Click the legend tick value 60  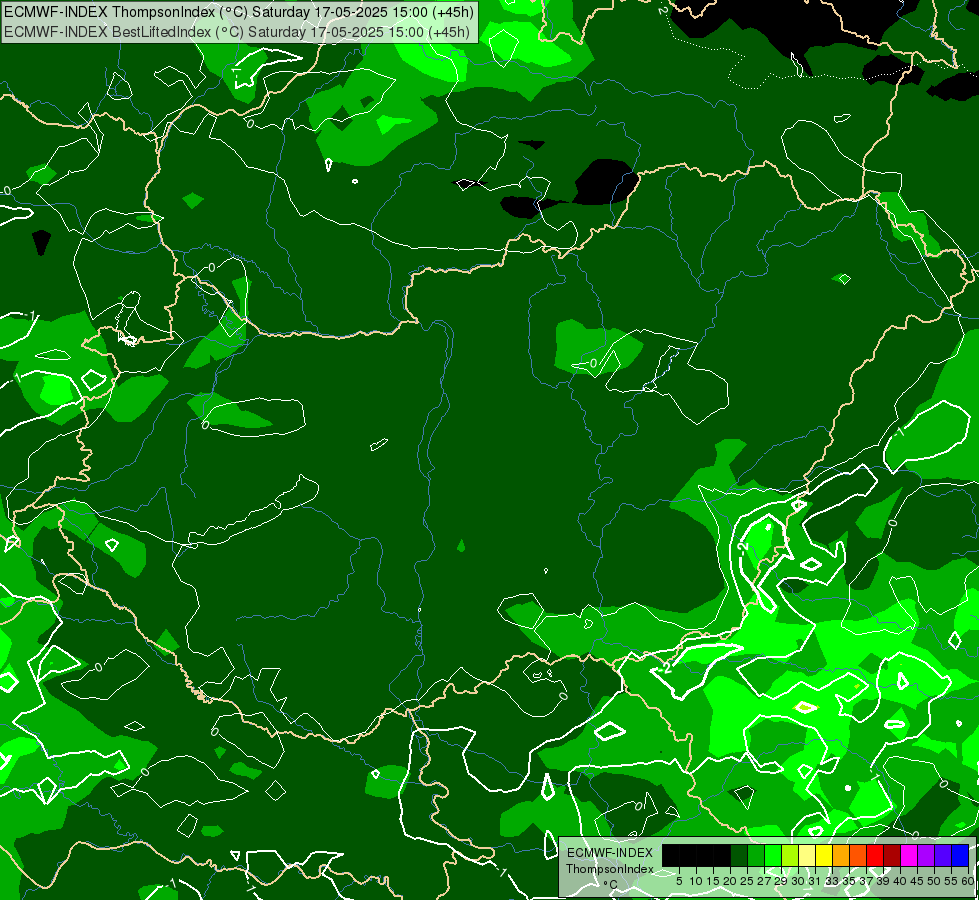(968, 881)
